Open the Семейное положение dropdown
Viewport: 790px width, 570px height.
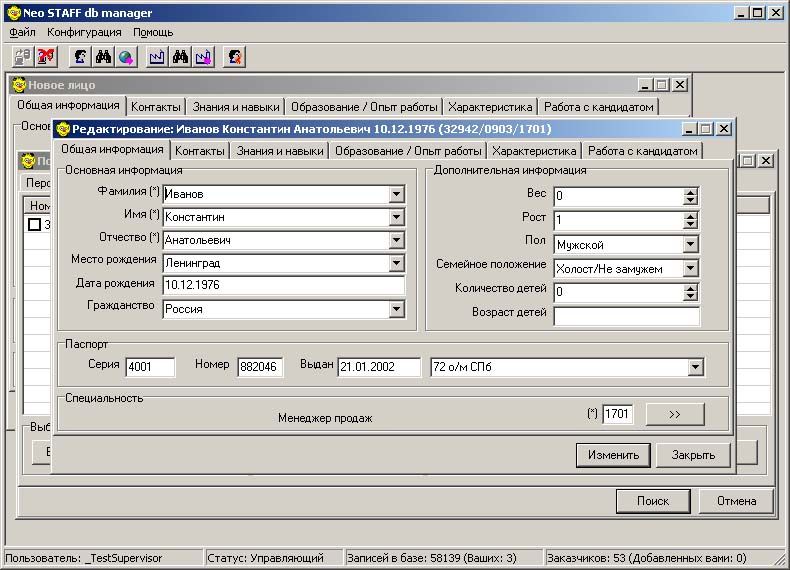691,268
